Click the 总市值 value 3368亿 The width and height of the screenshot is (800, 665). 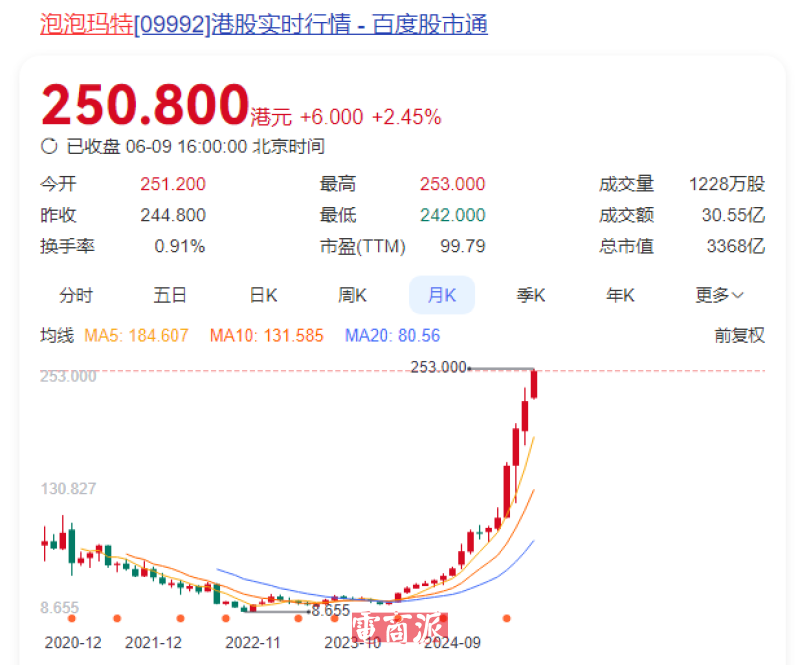736,246
